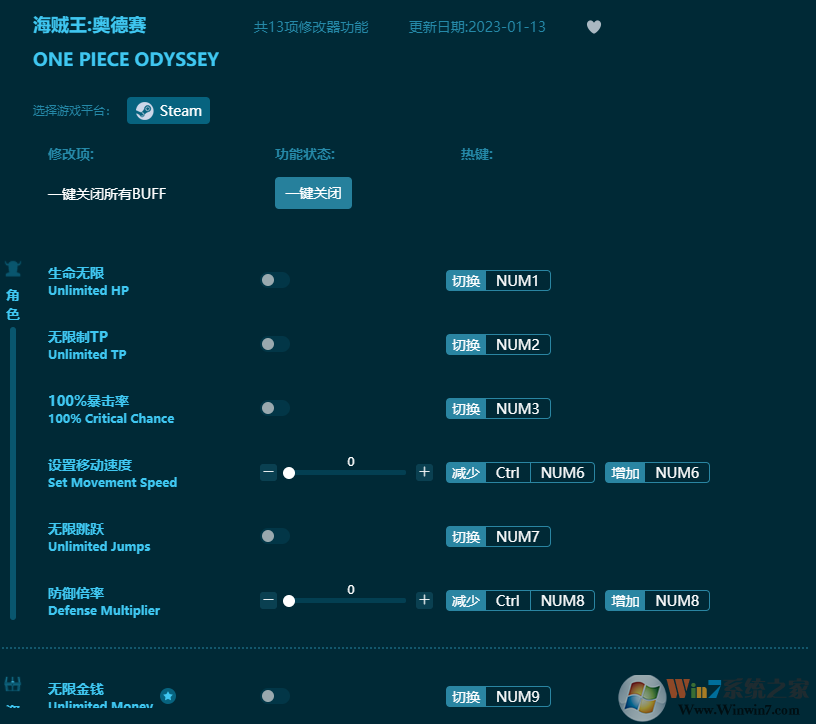Click minus button for Defense Multiplier
Viewport: 816px width, 724px height.
tap(269, 600)
